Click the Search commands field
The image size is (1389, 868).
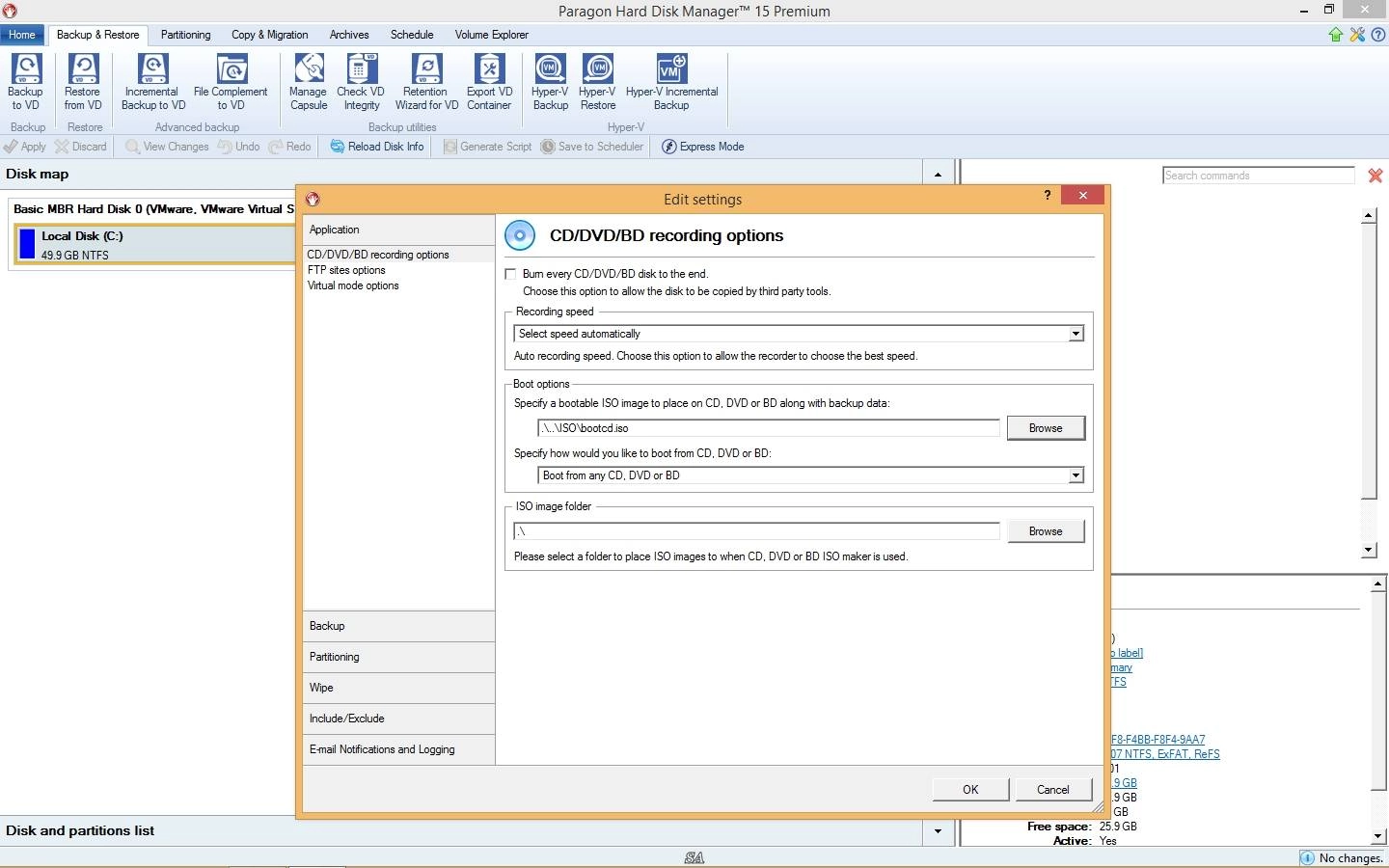[1259, 176]
